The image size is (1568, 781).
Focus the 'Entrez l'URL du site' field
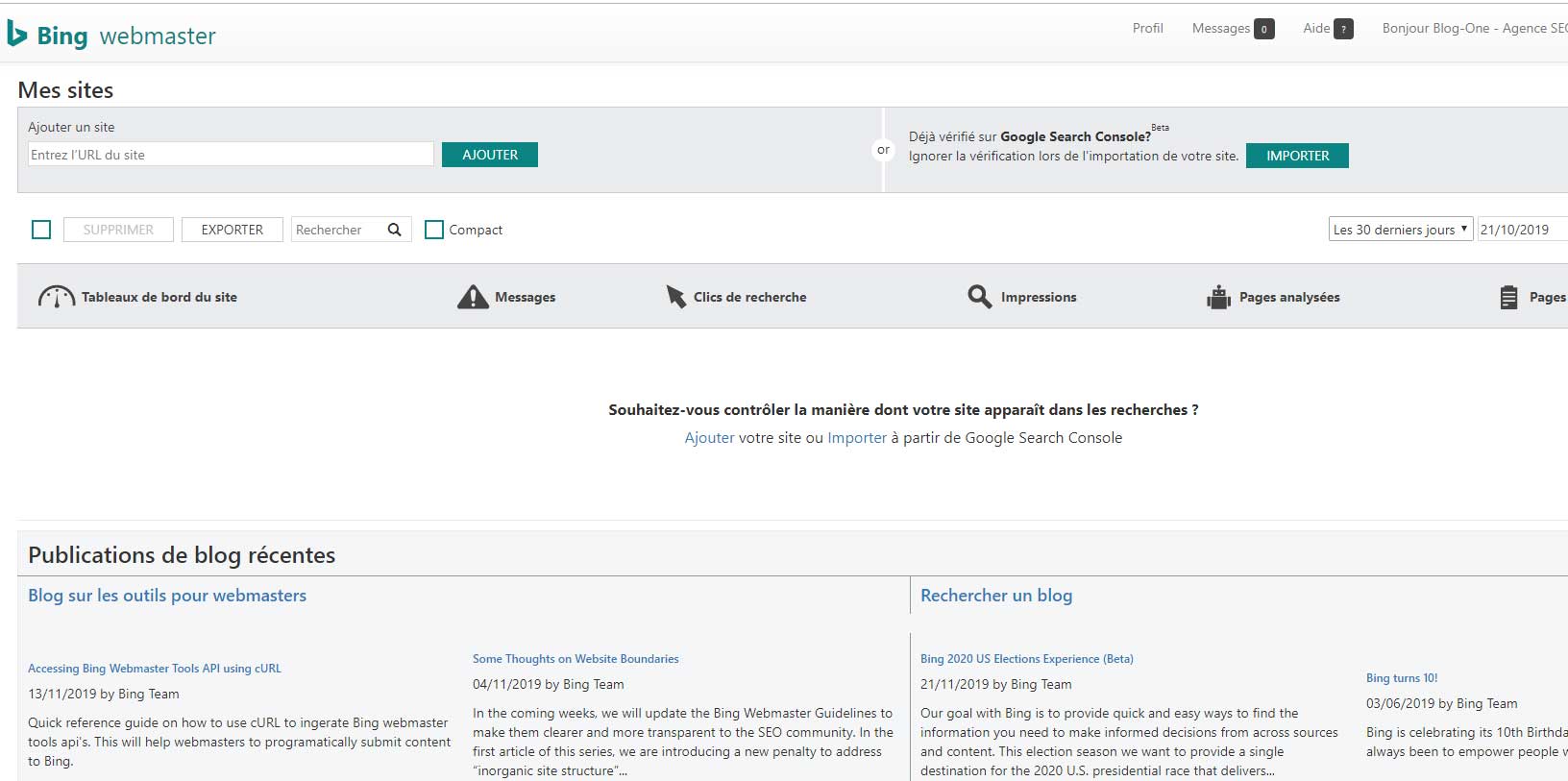(x=231, y=155)
